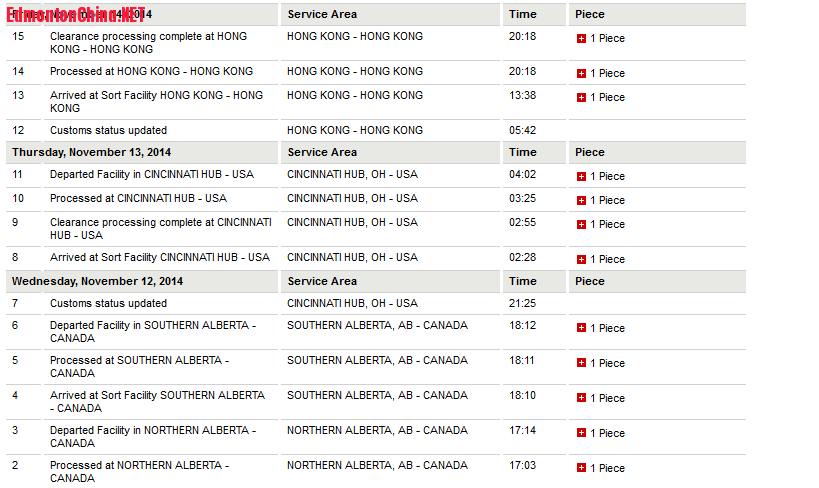
Task: Click red plus icon for row 13
Action: click(x=581, y=97)
